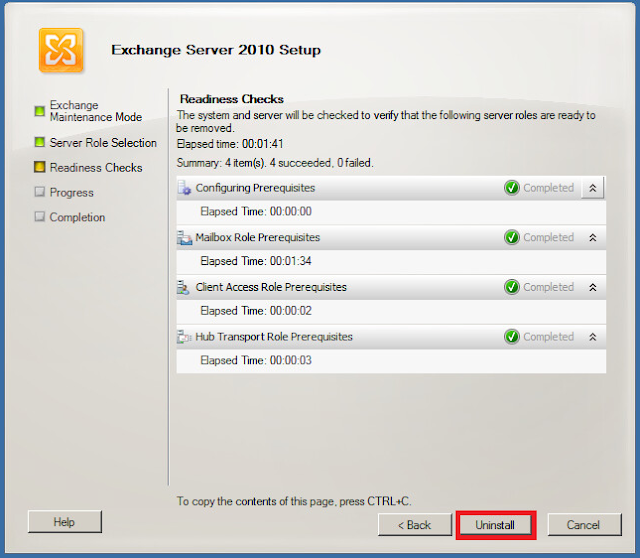Click the Exchange Server logo icon
The image size is (640, 558).
(61, 50)
